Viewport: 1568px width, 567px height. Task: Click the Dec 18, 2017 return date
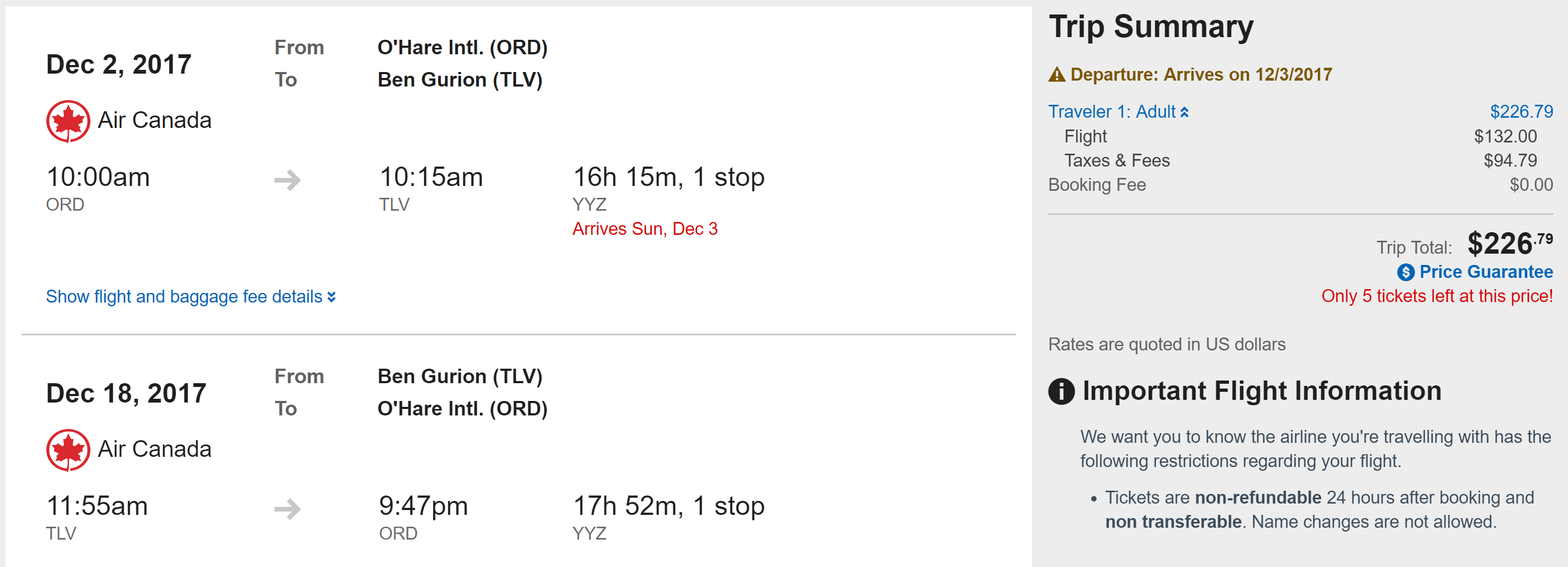click(126, 393)
